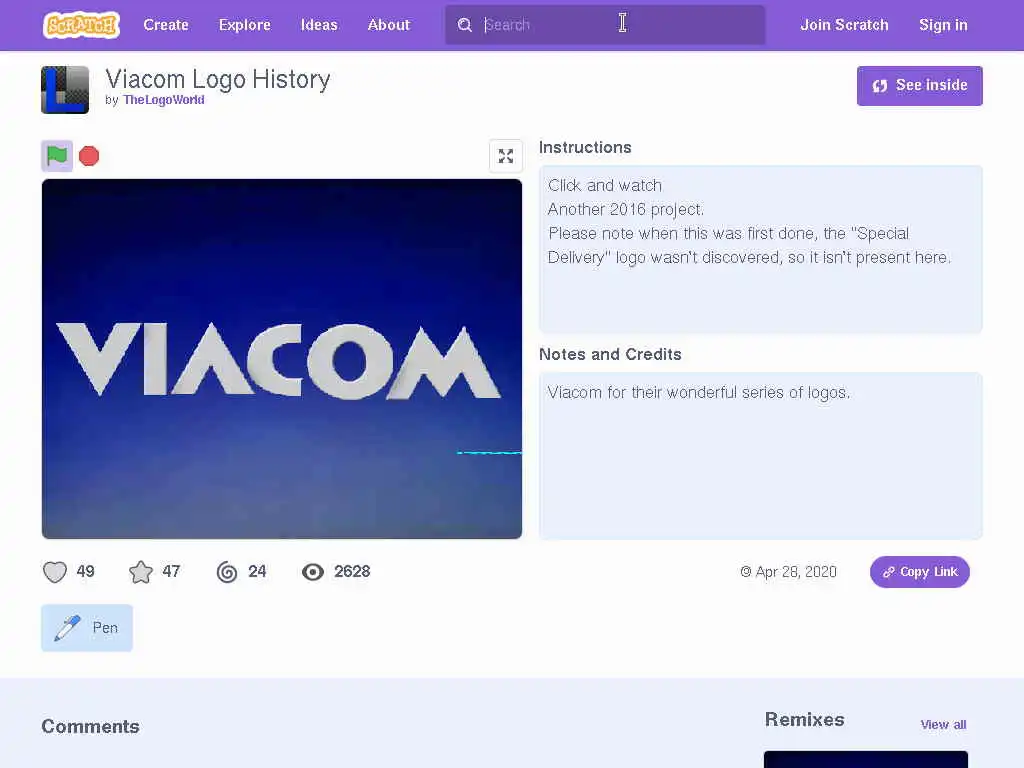The width and height of the screenshot is (1024, 768).
Task: View all remixes
Action: (x=943, y=724)
